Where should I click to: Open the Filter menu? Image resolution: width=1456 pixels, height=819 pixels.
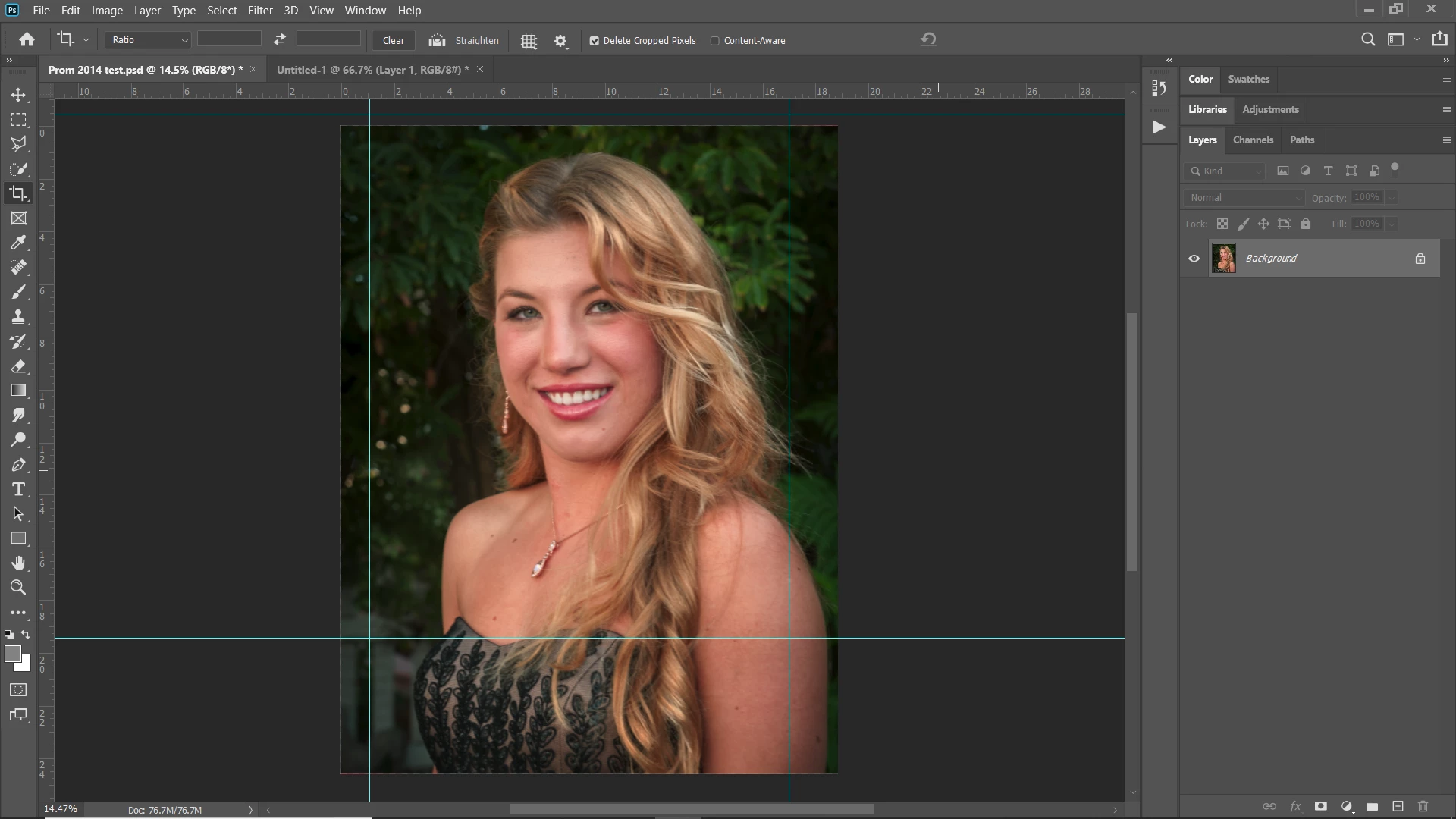point(259,11)
